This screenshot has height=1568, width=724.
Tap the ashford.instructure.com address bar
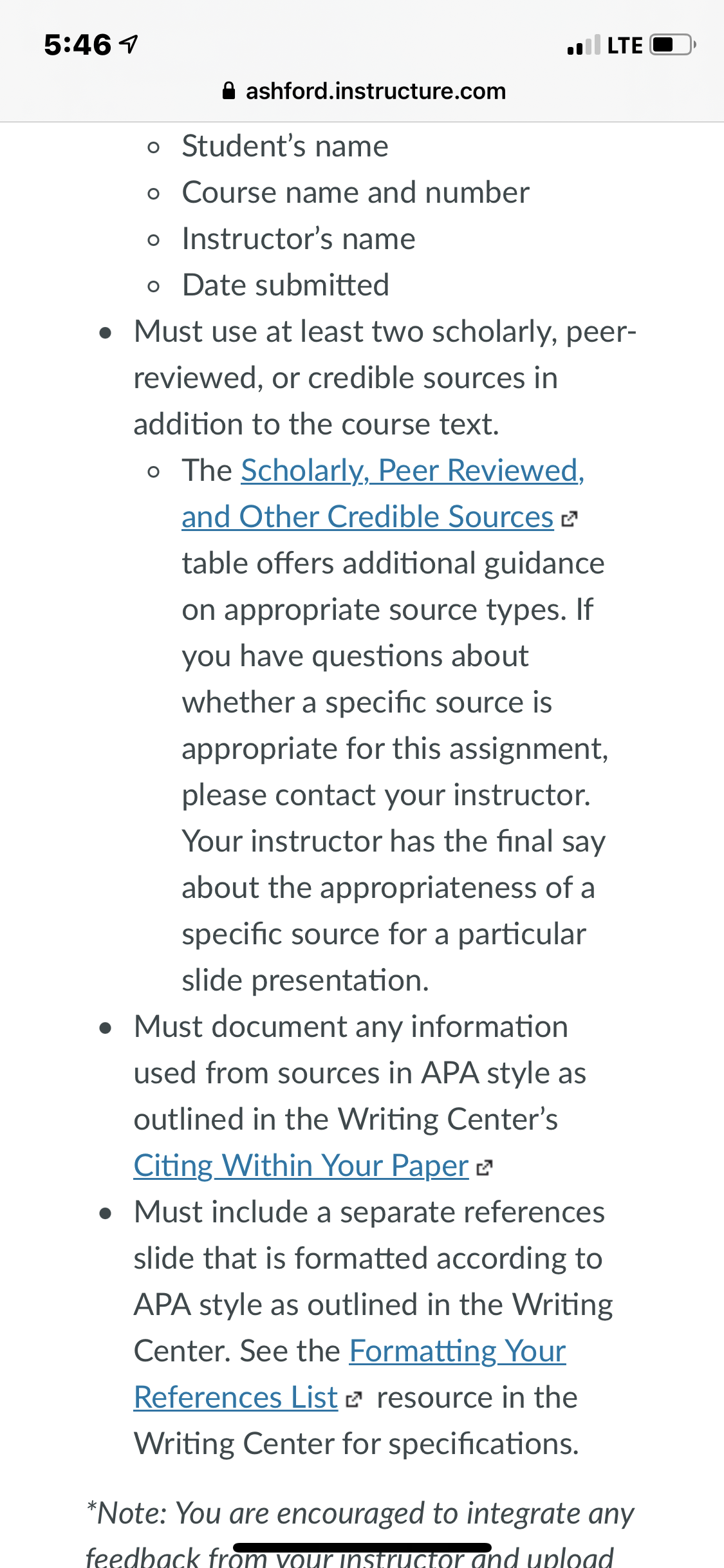[363, 91]
